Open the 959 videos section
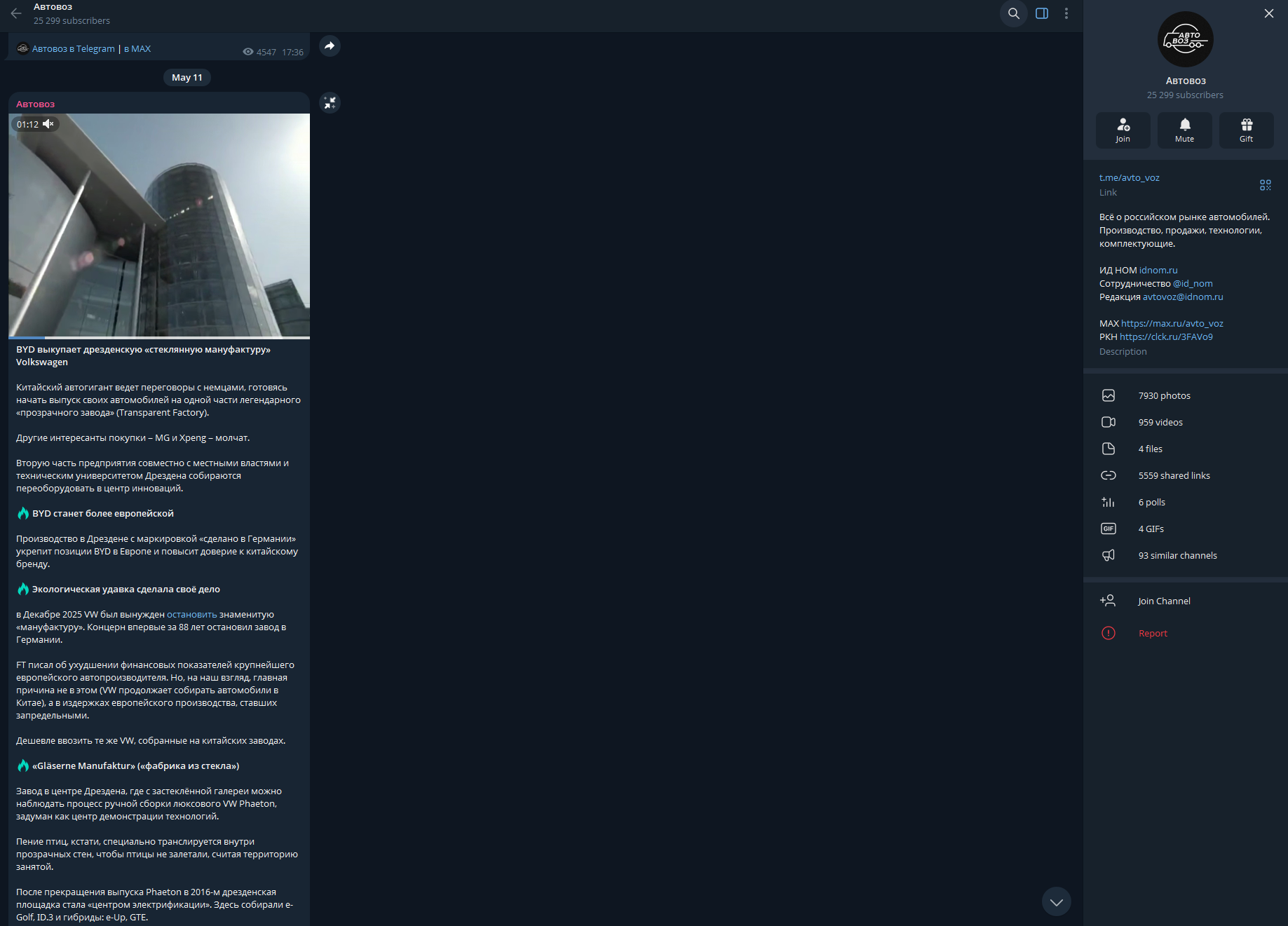Screen dimensions: 1288x926 1186,423
